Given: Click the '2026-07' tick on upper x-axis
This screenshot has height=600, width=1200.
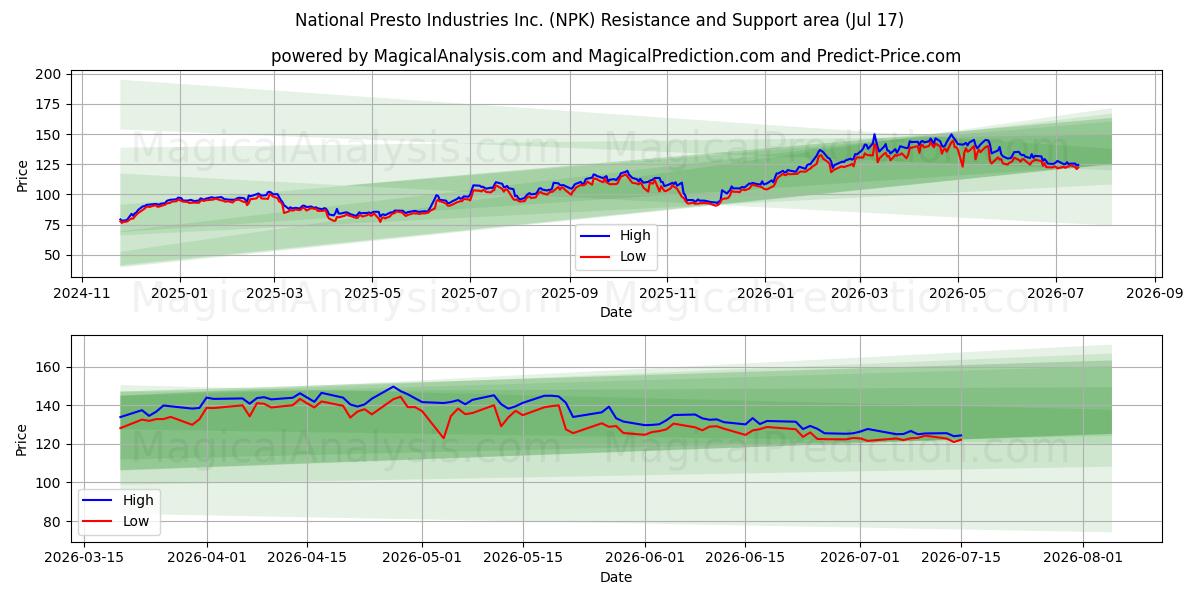Looking at the screenshot, I should [x=1056, y=294].
